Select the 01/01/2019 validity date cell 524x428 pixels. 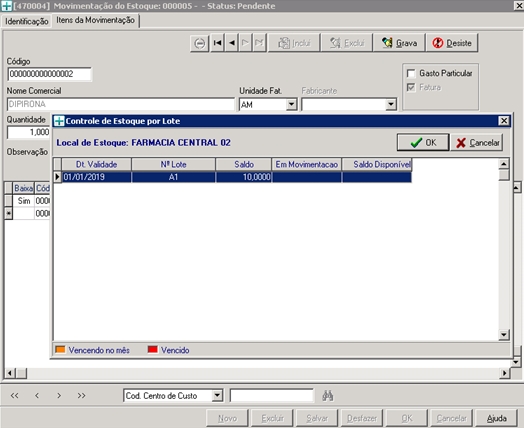point(96,177)
